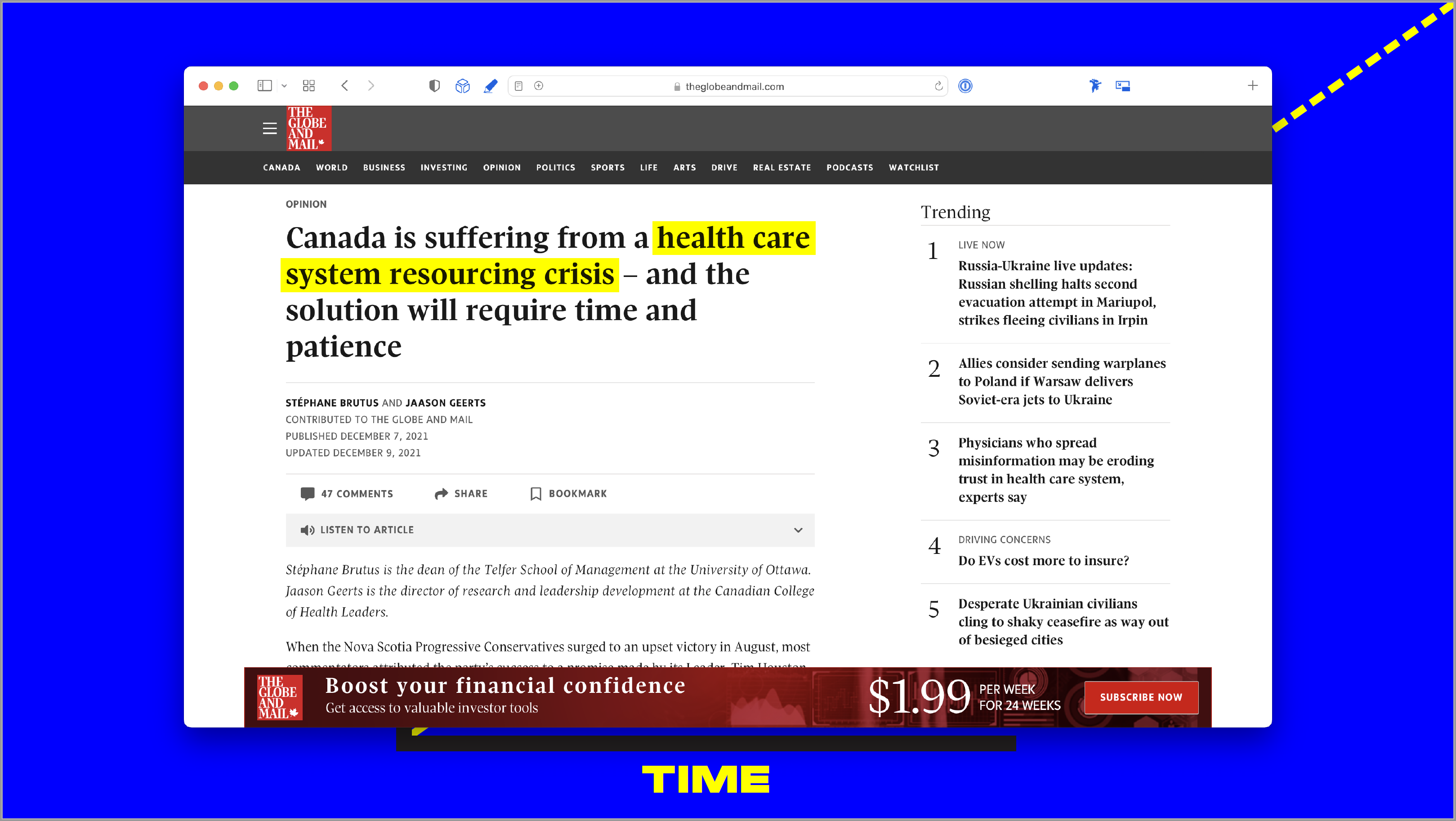This screenshot has height=821, width=1456.
Task: Open the Investing section
Action: [x=444, y=168]
